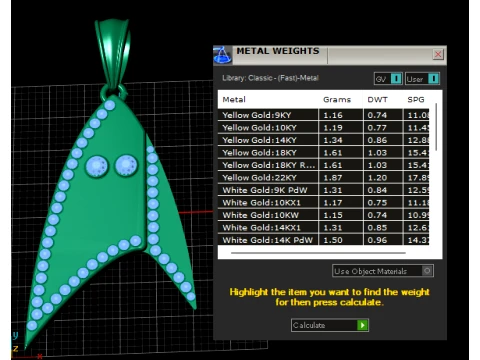The height and width of the screenshot is (360, 480).
Task: Click the left large round gem on pendant
Action: [97, 166]
